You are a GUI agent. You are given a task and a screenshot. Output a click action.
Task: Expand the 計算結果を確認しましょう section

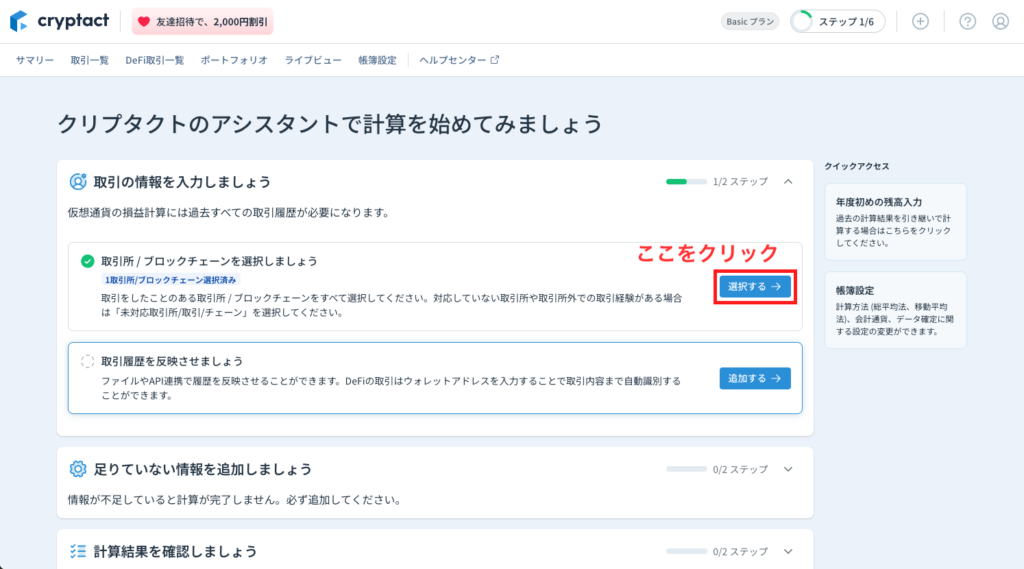tap(788, 551)
